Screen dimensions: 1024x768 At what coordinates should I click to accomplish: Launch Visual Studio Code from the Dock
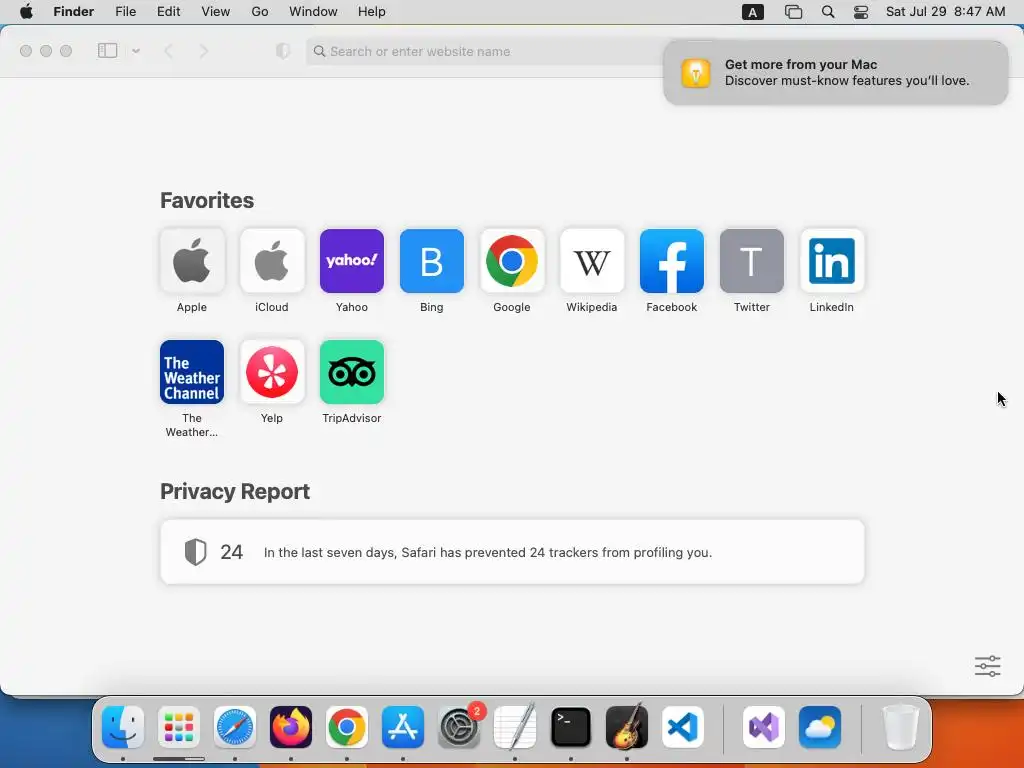(x=683, y=727)
